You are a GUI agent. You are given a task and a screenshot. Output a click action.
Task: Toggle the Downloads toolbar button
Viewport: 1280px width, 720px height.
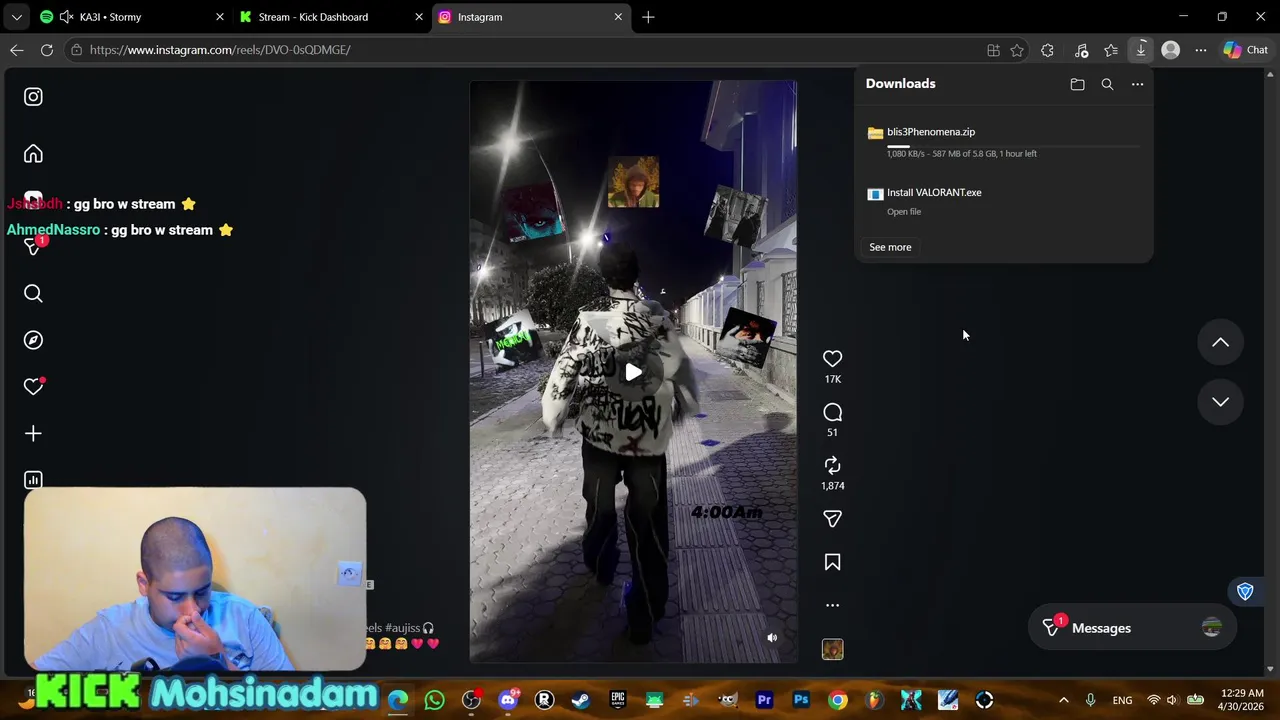pyautogui.click(x=1141, y=50)
